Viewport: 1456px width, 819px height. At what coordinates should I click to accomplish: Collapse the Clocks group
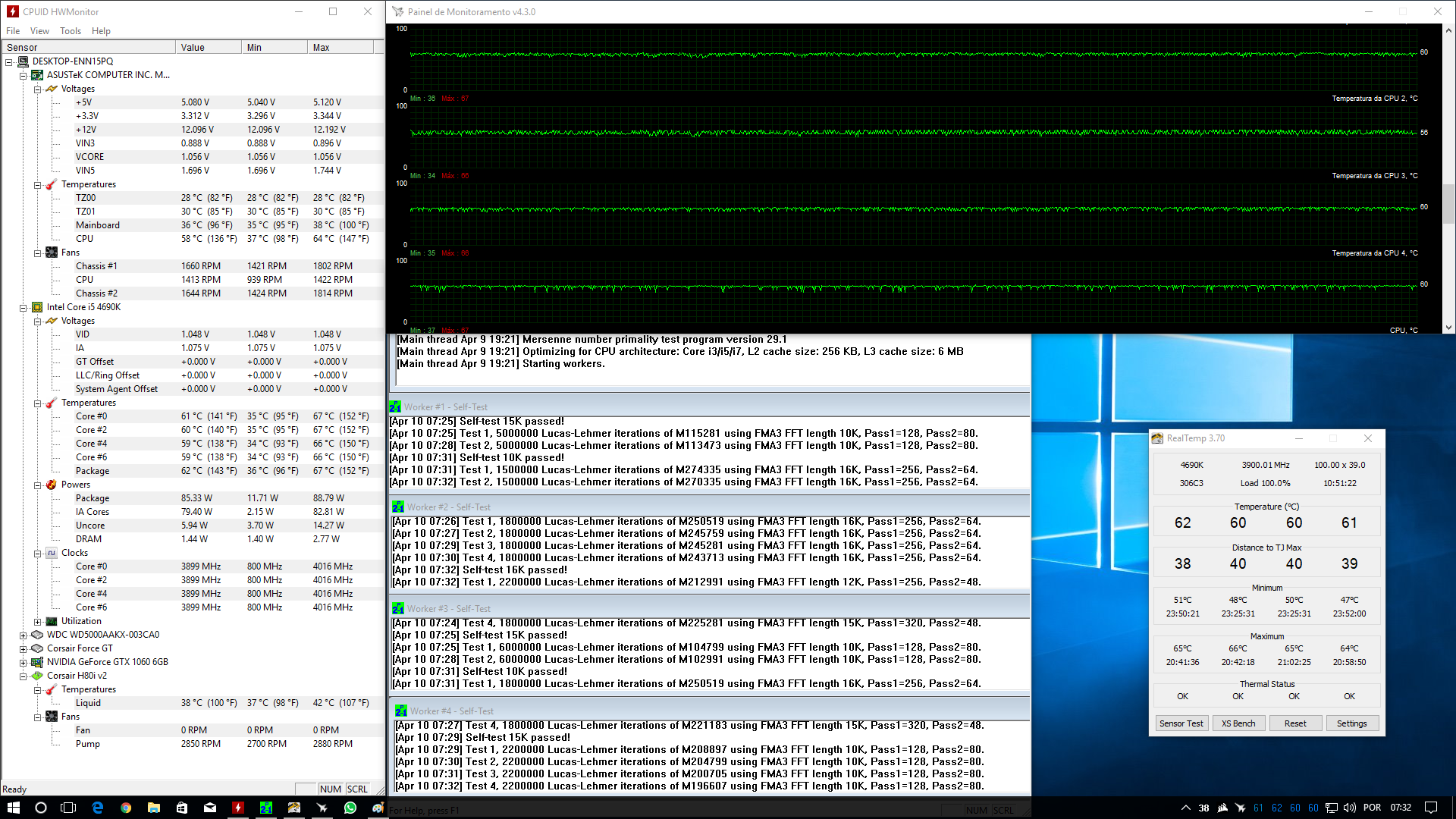pyautogui.click(x=37, y=553)
